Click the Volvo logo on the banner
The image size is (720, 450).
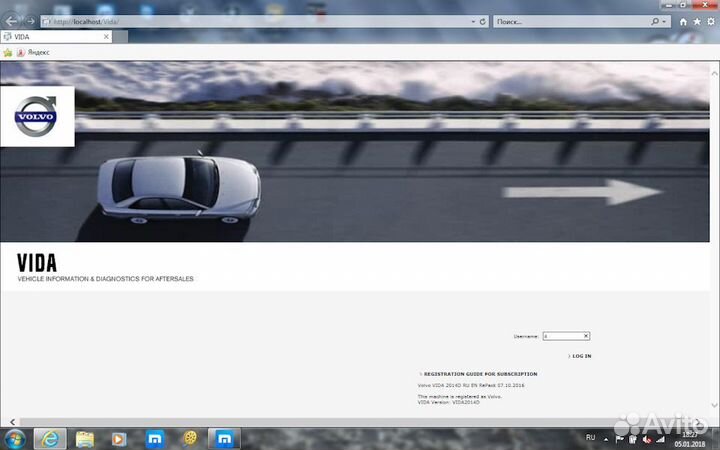tap(36, 116)
